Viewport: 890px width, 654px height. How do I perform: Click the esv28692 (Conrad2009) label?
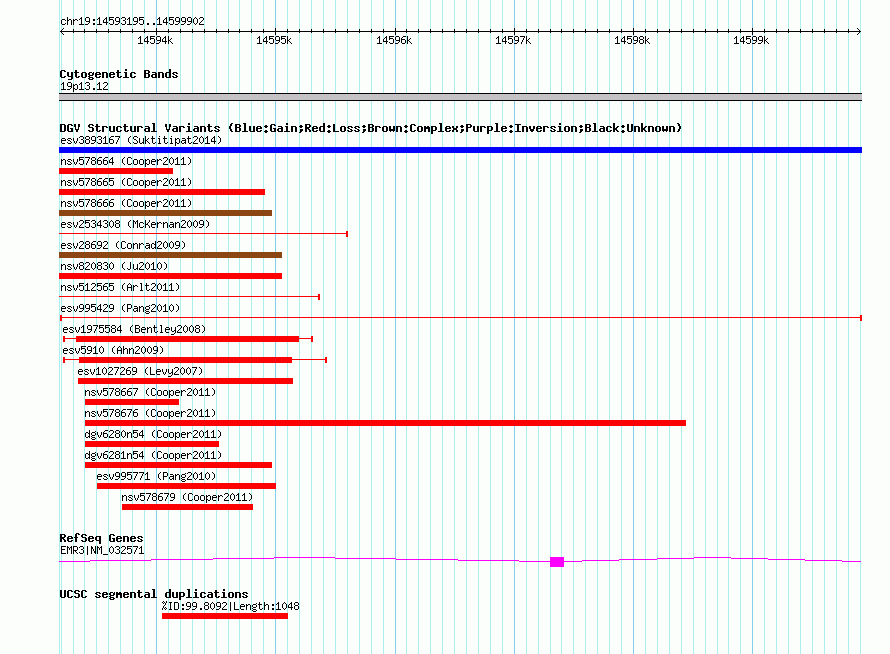pyautogui.click(x=123, y=245)
